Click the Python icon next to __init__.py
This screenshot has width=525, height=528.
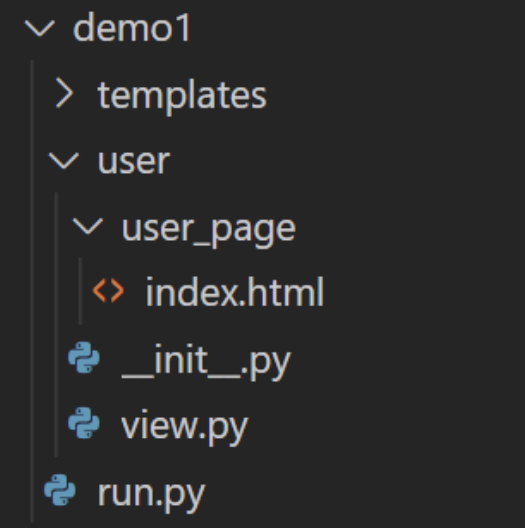[x=84, y=357]
